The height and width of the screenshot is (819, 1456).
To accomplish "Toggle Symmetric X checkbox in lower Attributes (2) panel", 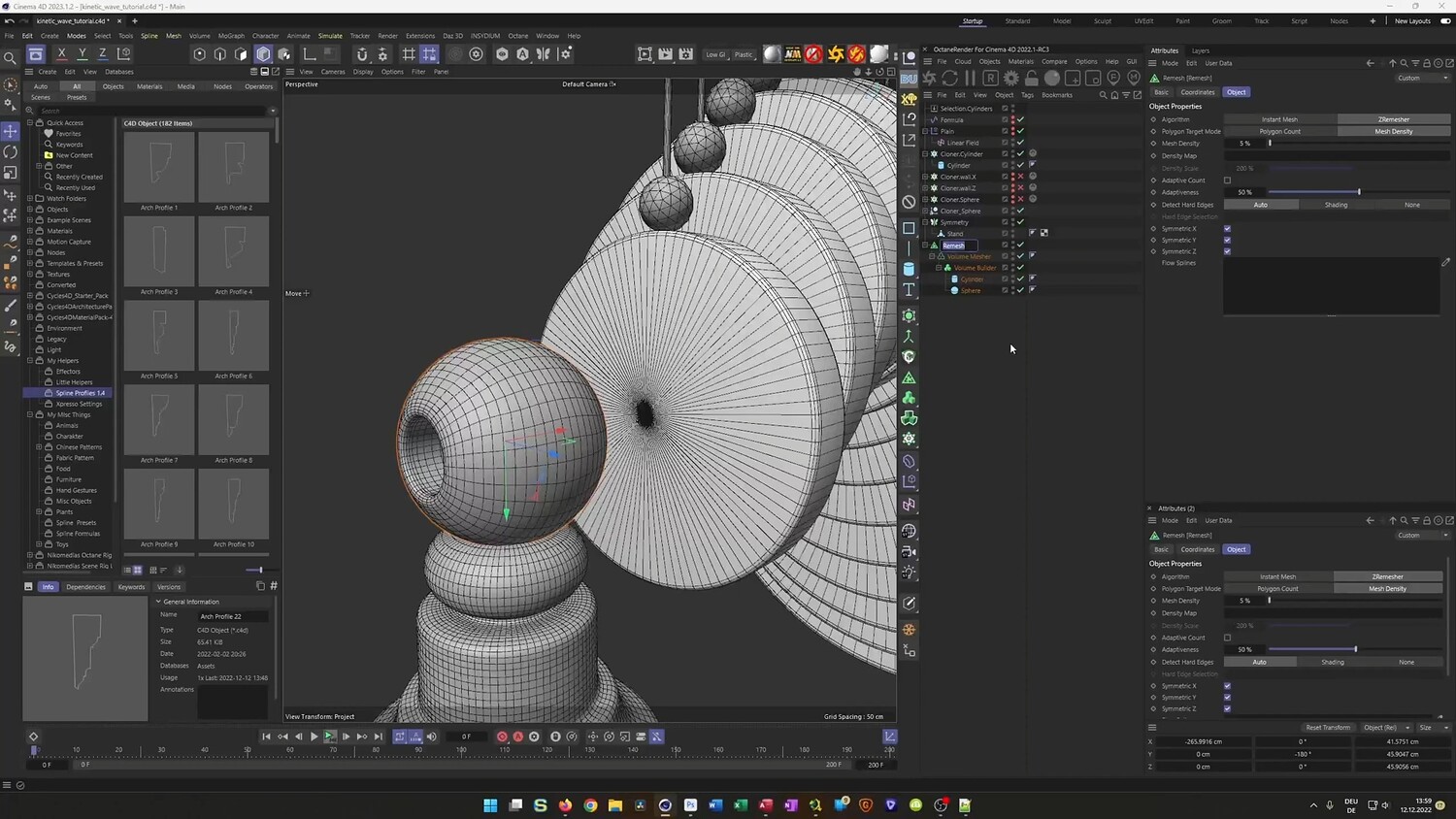I will click(1227, 686).
